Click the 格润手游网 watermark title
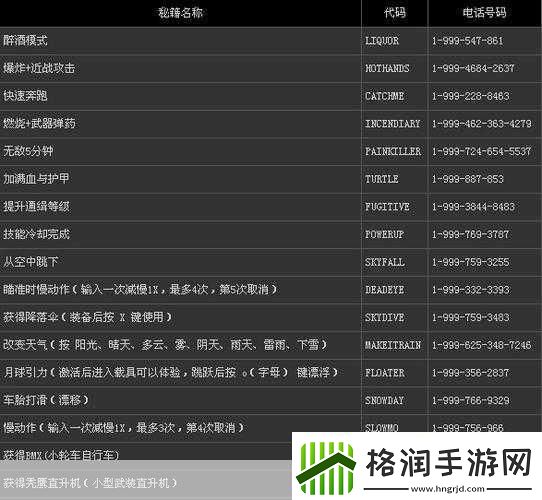542x500 pixels. click(x=449, y=462)
